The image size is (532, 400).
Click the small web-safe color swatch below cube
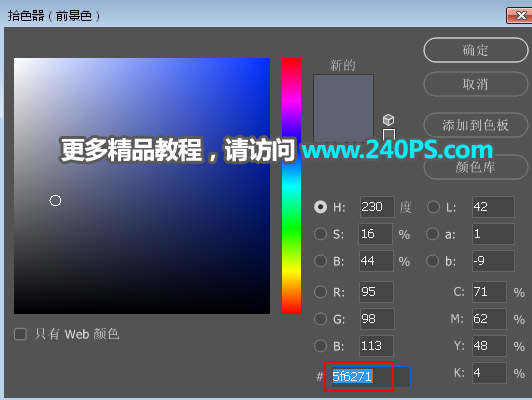(x=389, y=134)
